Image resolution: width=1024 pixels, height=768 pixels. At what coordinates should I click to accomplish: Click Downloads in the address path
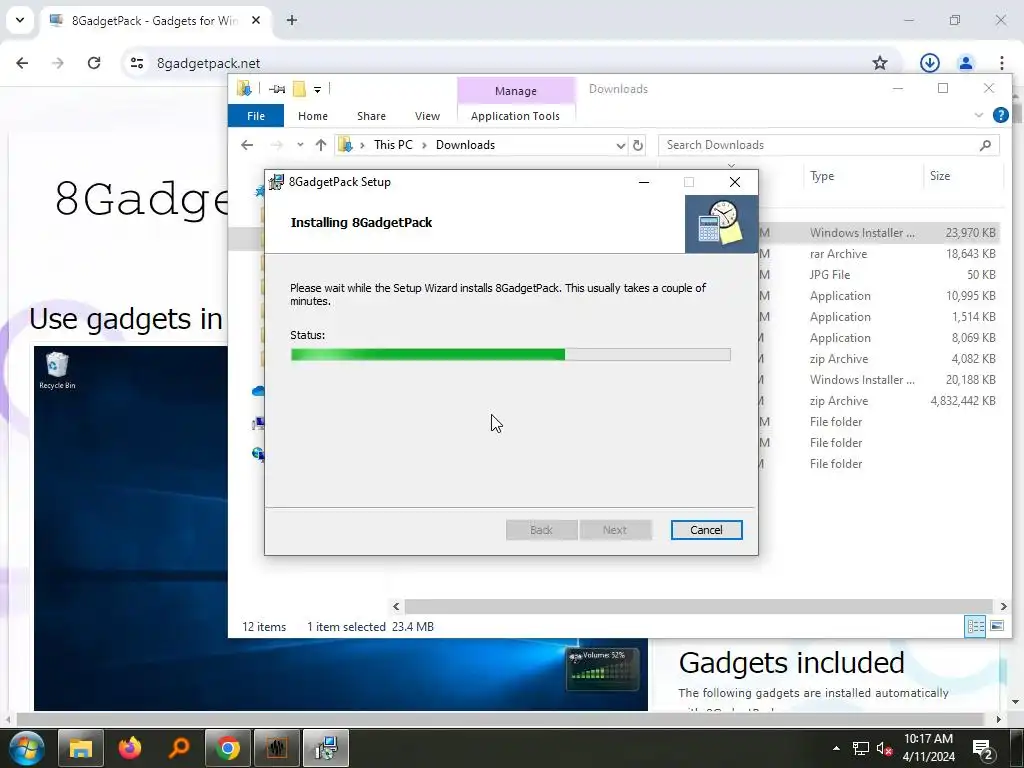(465, 145)
